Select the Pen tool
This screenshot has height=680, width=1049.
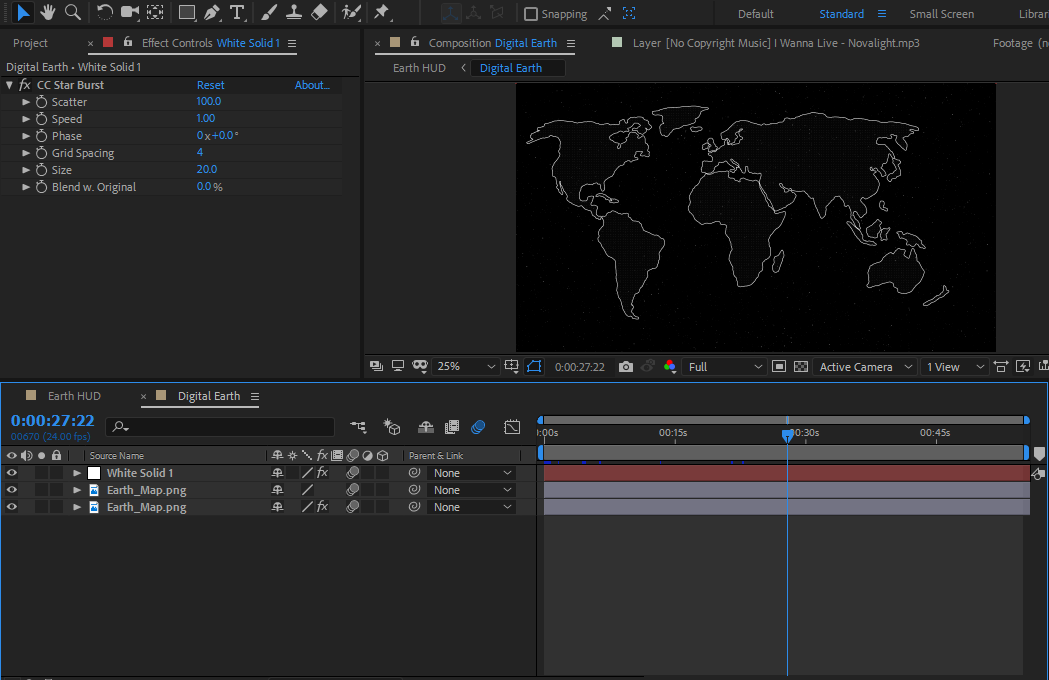tap(211, 13)
